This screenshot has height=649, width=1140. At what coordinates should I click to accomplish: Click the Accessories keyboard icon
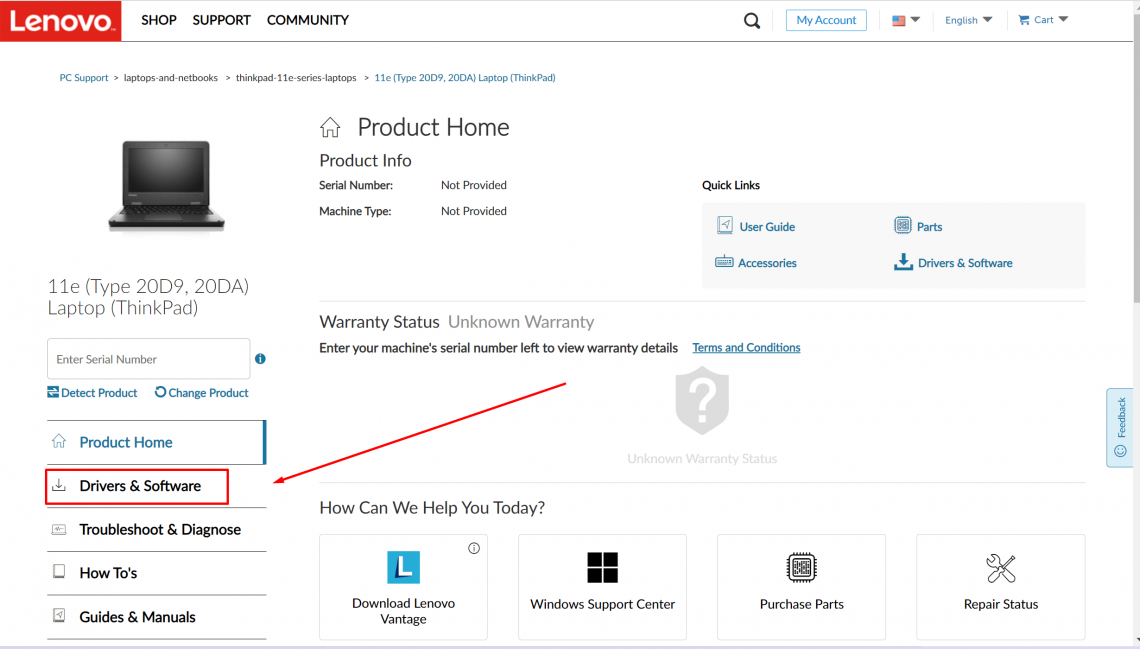tap(724, 262)
